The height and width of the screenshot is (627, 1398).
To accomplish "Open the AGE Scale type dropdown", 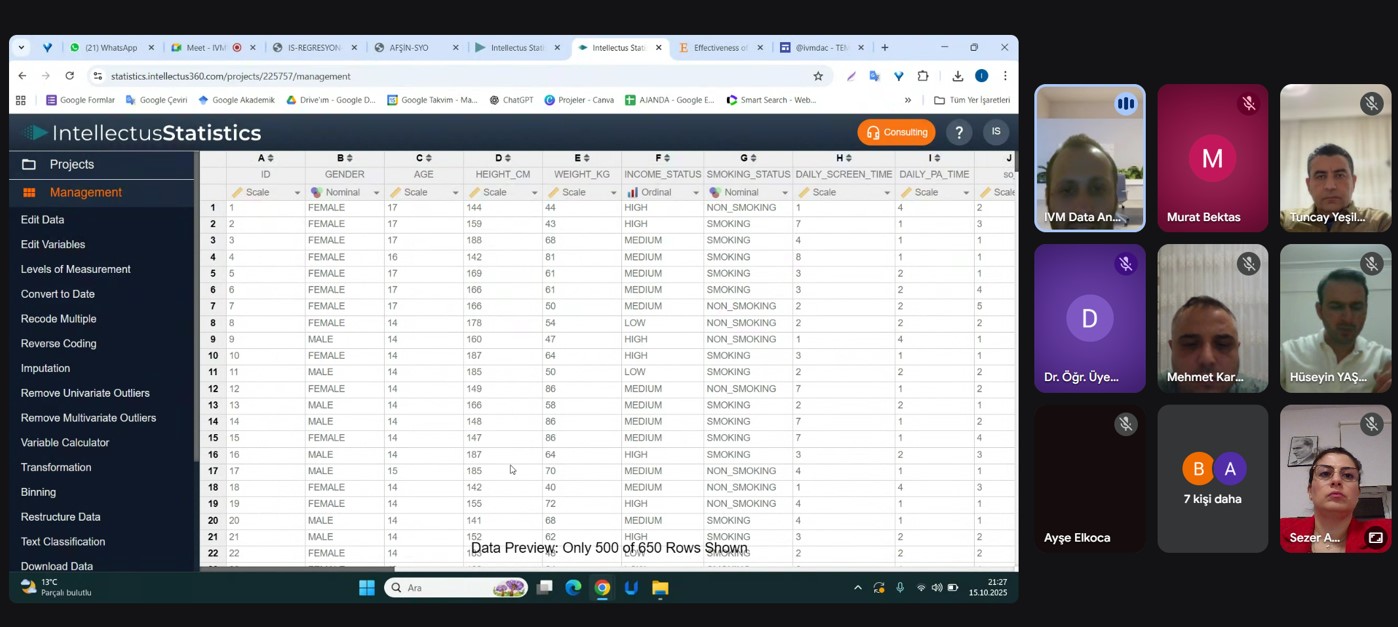I will [x=455, y=193].
